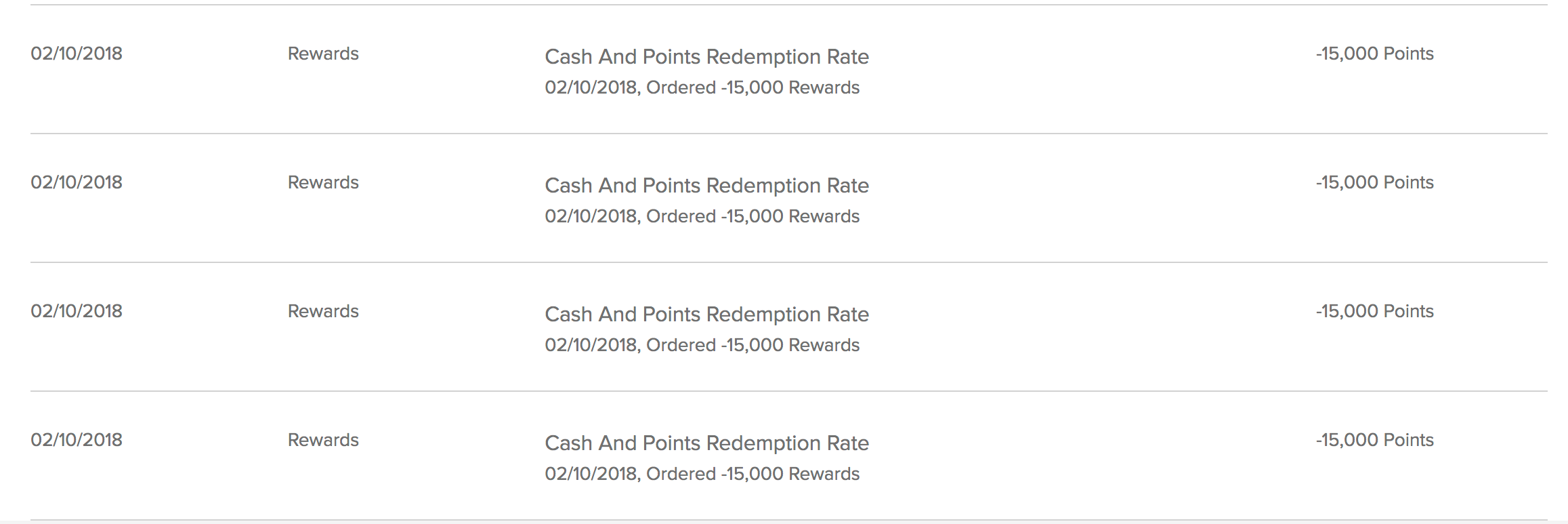Select the Rewards label in the first row
The height and width of the screenshot is (524, 1568).
(323, 54)
